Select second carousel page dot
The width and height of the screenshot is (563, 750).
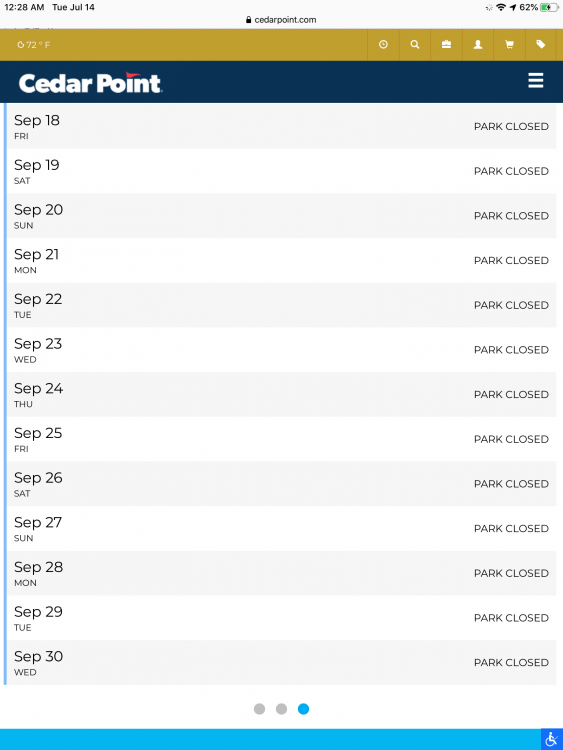coord(281,709)
